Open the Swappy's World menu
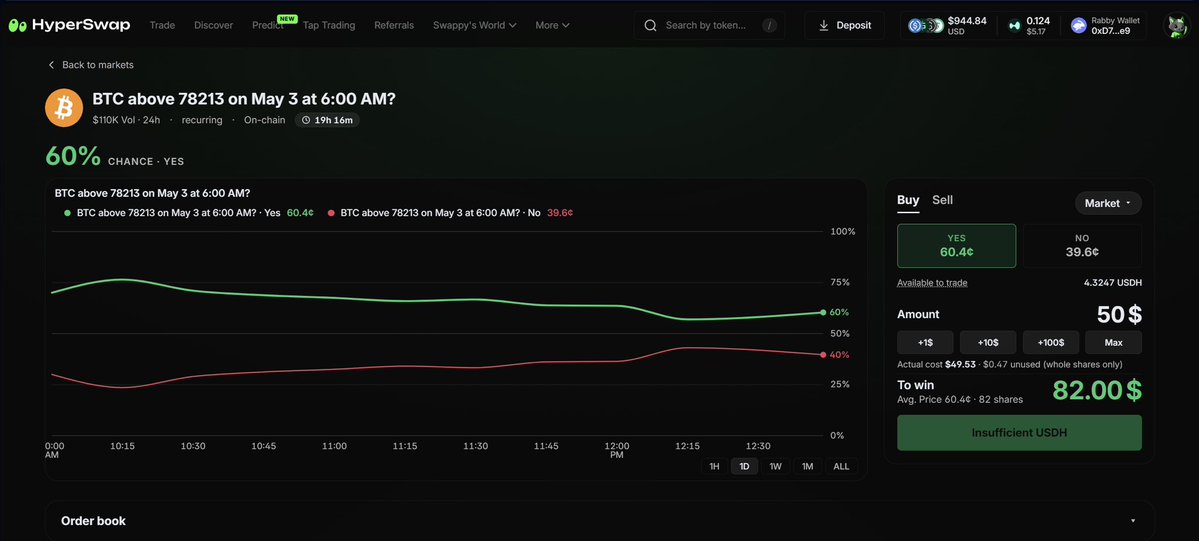Screen dimensions: 1199x541 point(475,25)
